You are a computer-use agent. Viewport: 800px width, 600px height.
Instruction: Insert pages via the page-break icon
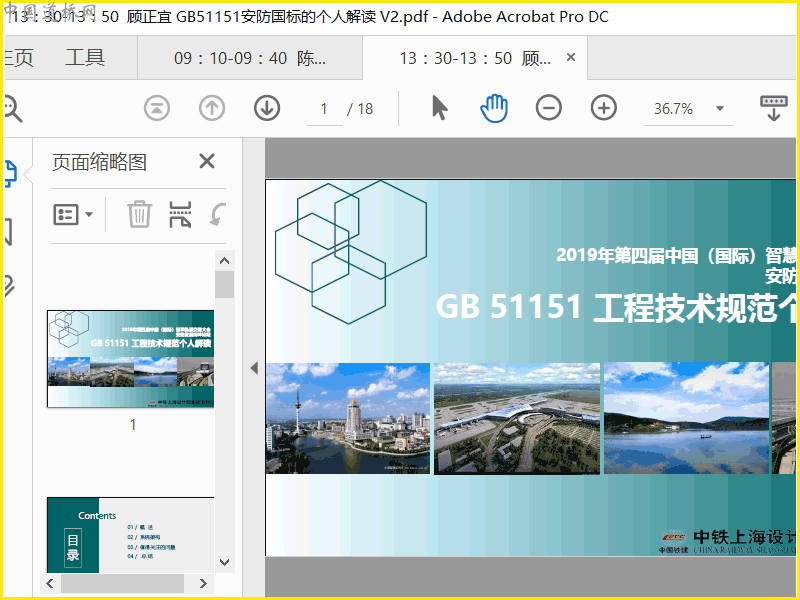(x=180, y=214)
